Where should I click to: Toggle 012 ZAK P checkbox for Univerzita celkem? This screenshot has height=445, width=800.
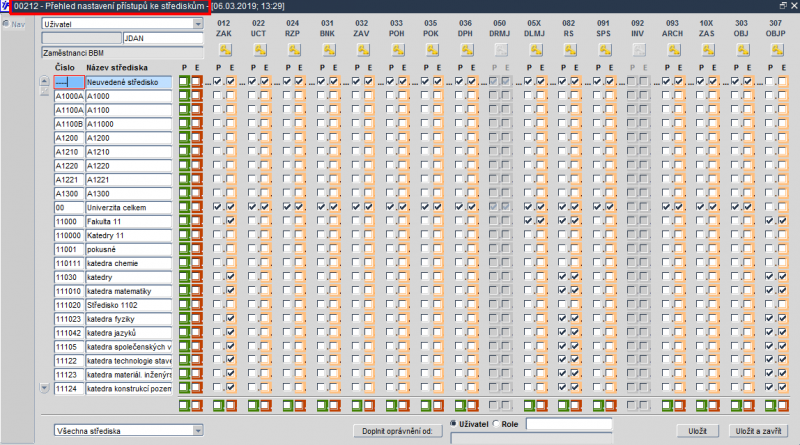pos(218,207)
